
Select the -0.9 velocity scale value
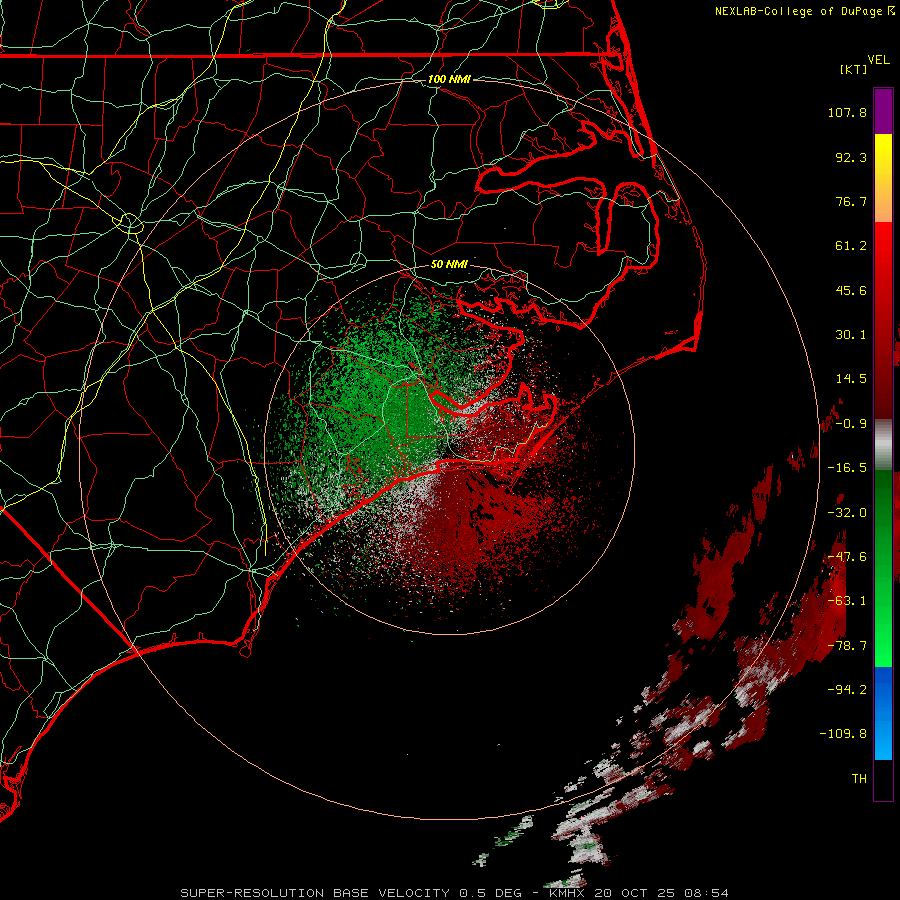851,424
